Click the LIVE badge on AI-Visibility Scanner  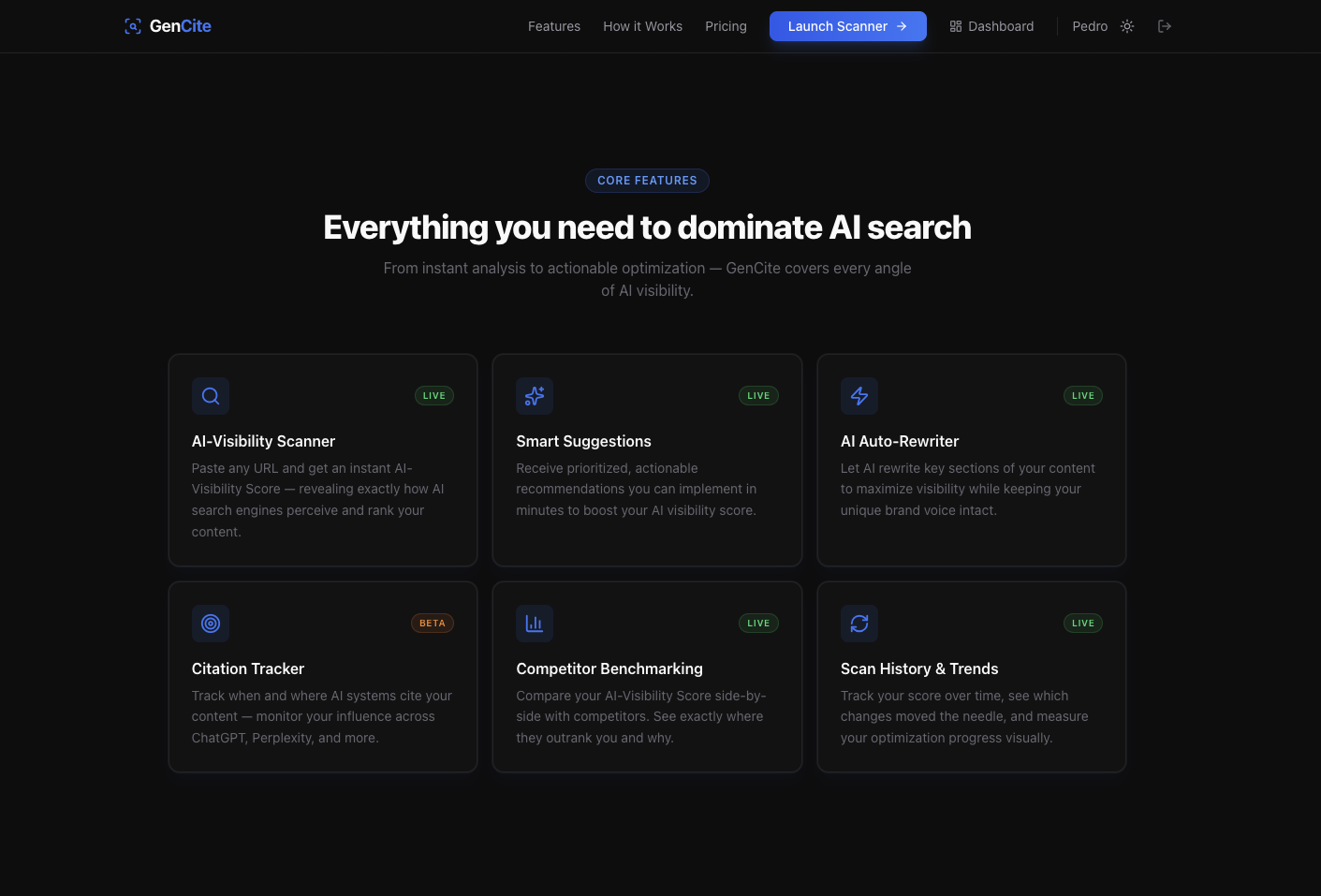(434, 396)
